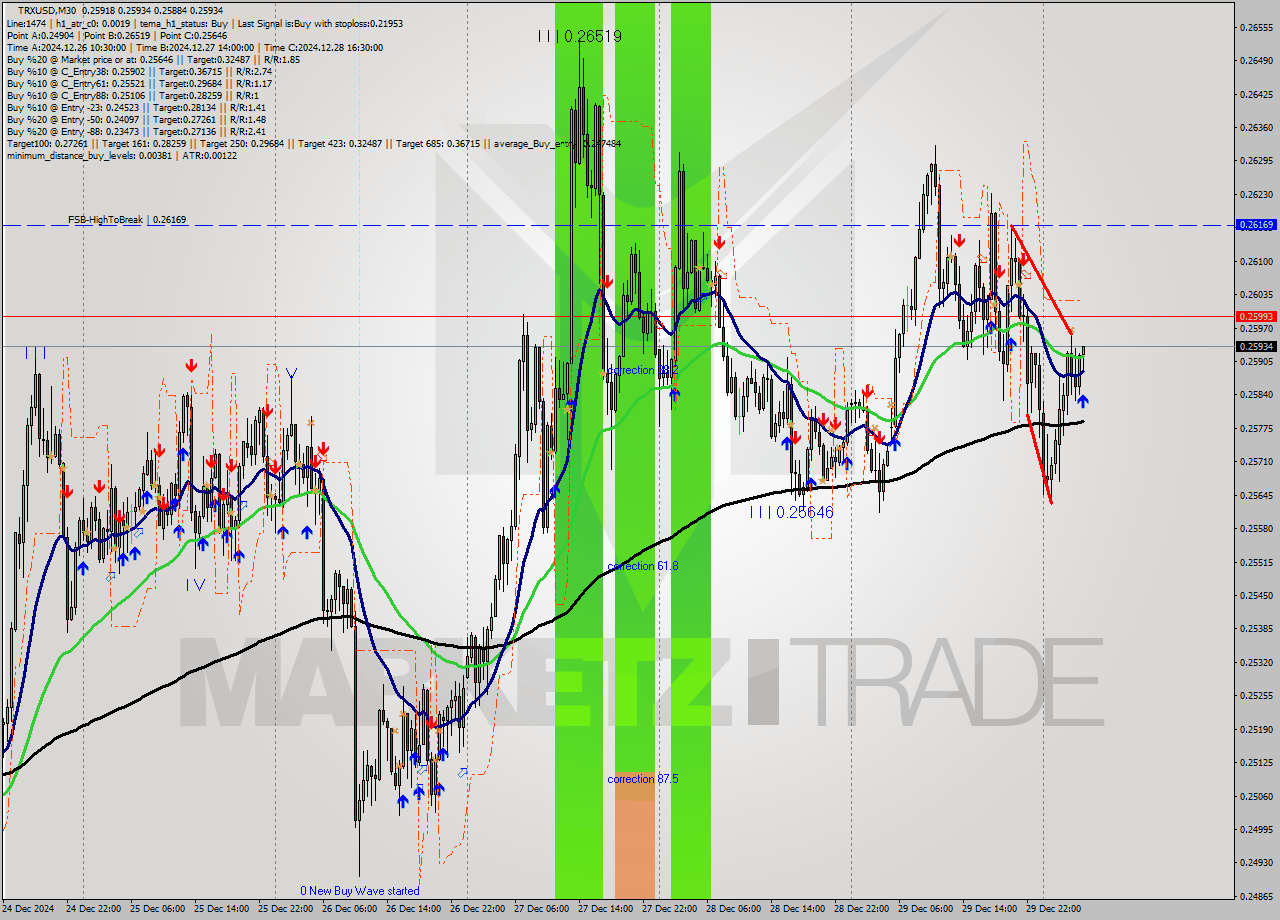Click the 'Target100: 0.27261' targets line
Viewport: 1280px width, 920px height.
[313, 143]
